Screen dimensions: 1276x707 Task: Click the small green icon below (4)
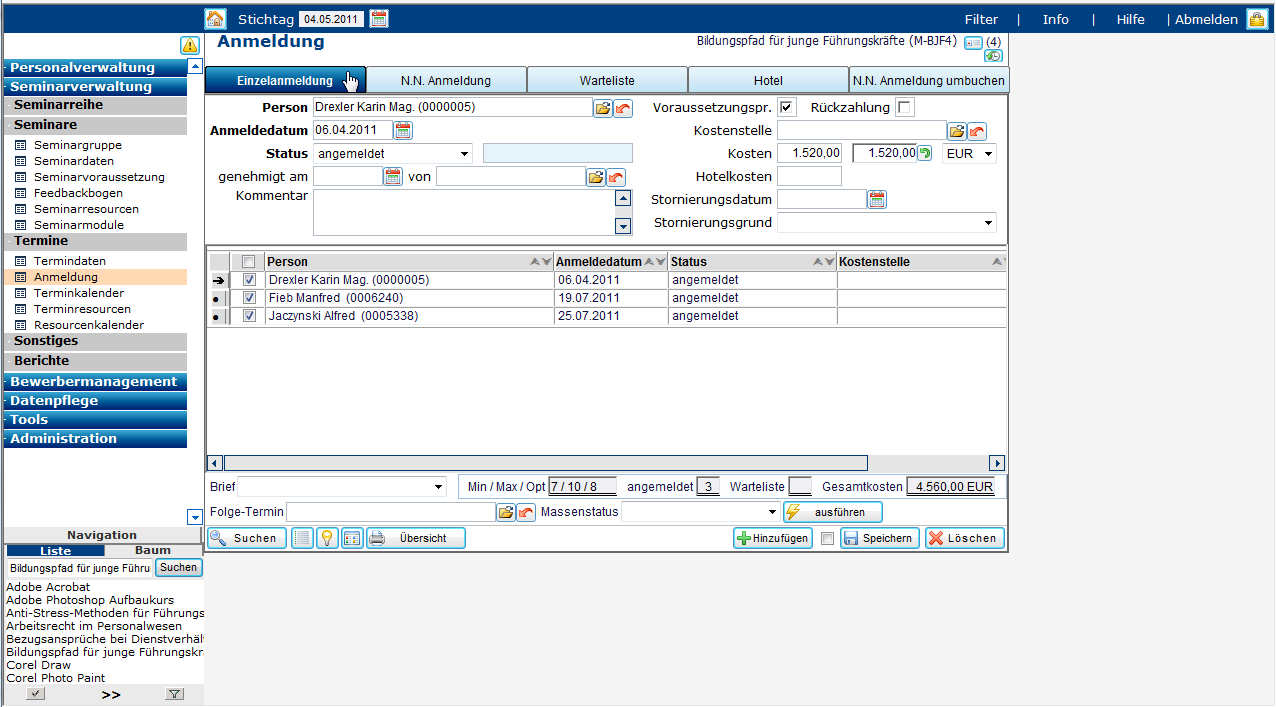pyautogui.click(x=993, y=56)
